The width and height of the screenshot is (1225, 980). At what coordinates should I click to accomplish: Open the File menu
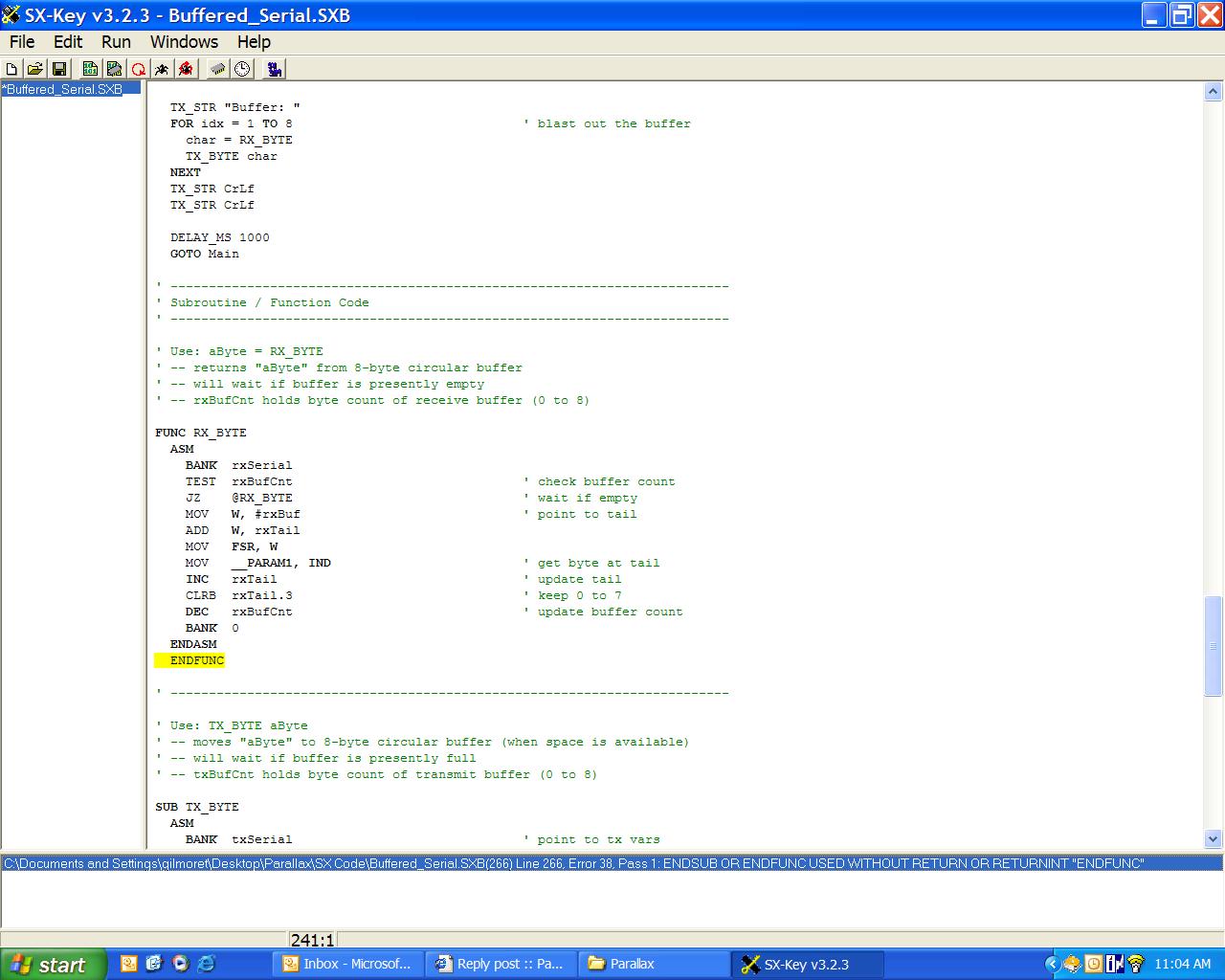tap(21, 42)
